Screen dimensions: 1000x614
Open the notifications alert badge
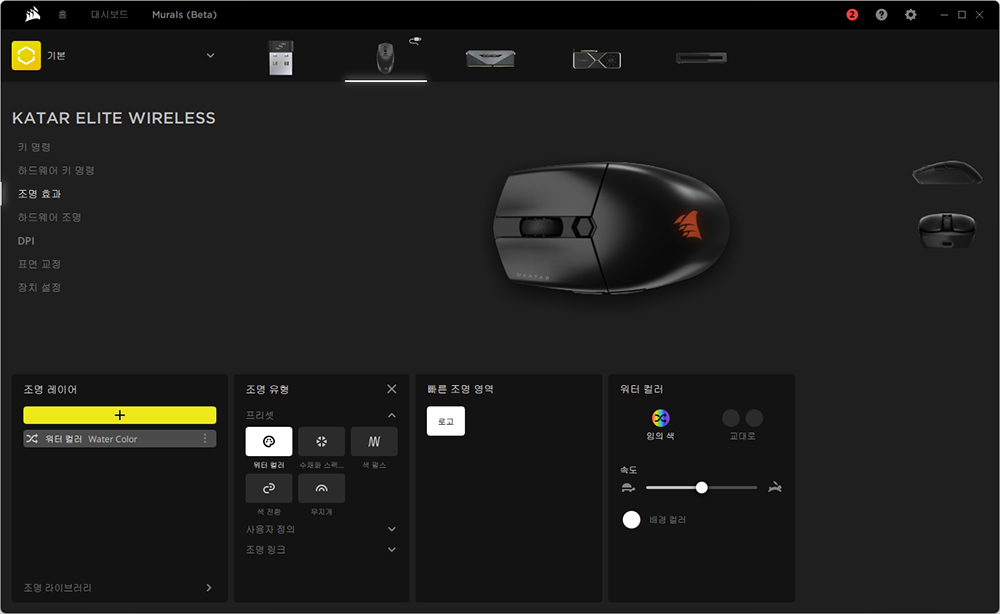[852, 14]
